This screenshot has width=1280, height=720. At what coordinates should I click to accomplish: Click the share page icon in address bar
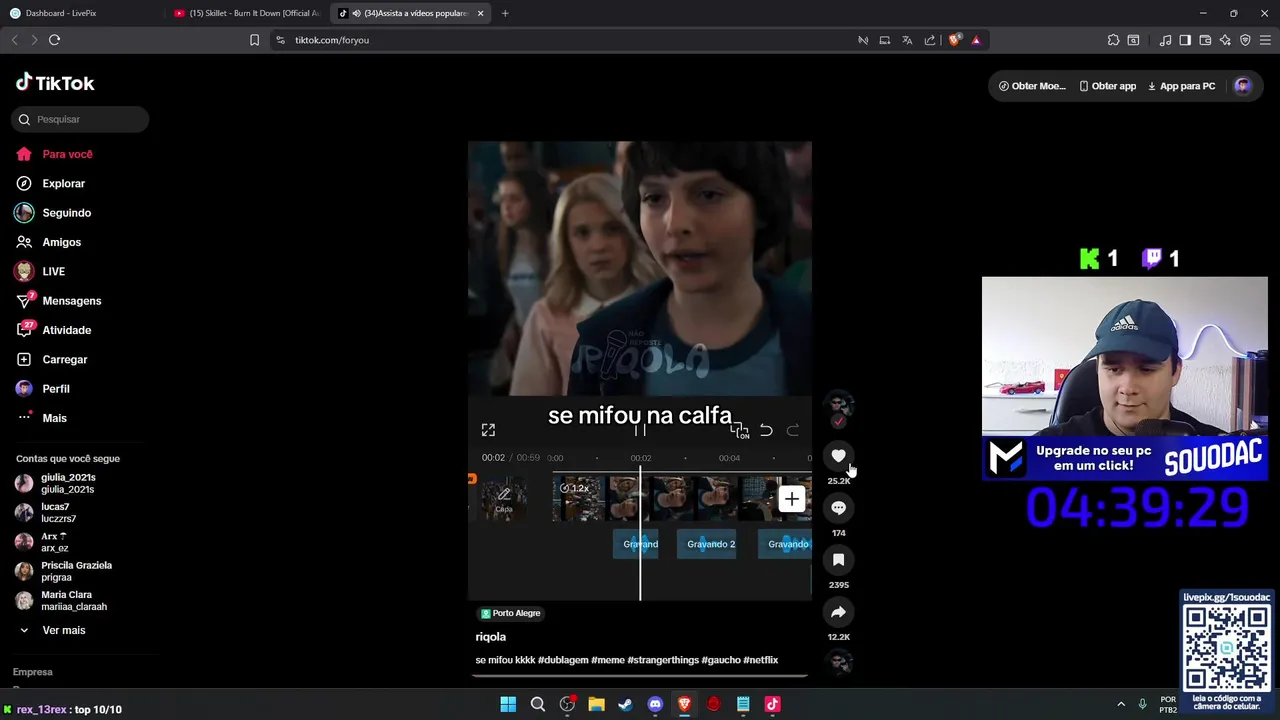[930, 40]
